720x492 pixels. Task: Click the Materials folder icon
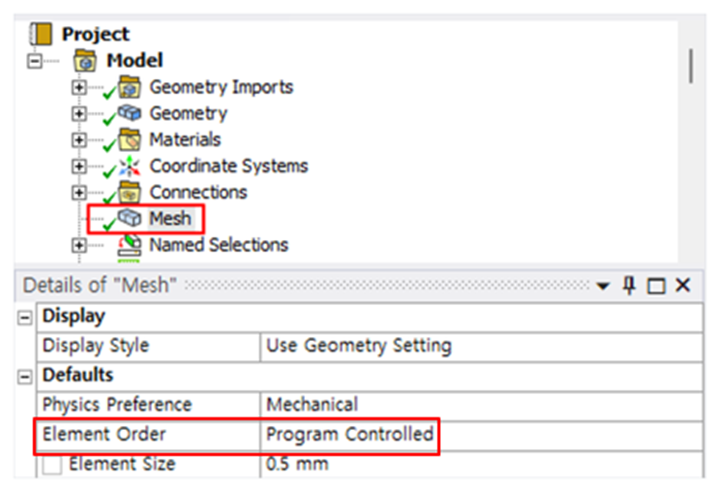click(x=129, y=139)
